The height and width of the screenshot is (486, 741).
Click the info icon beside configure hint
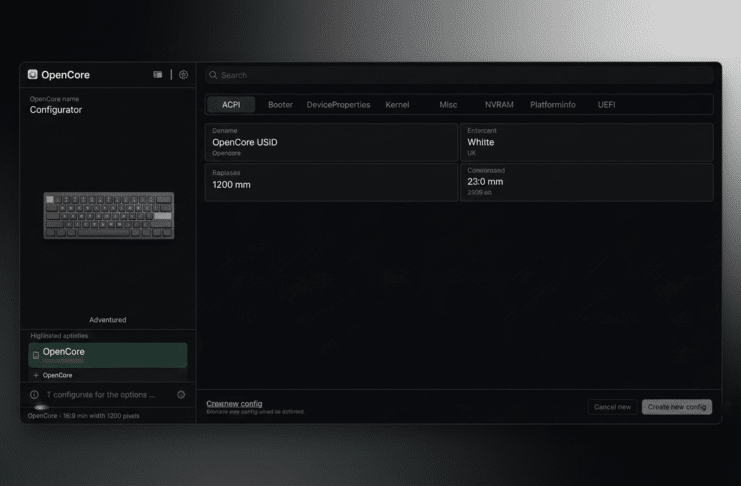click(x=34, y=395)
